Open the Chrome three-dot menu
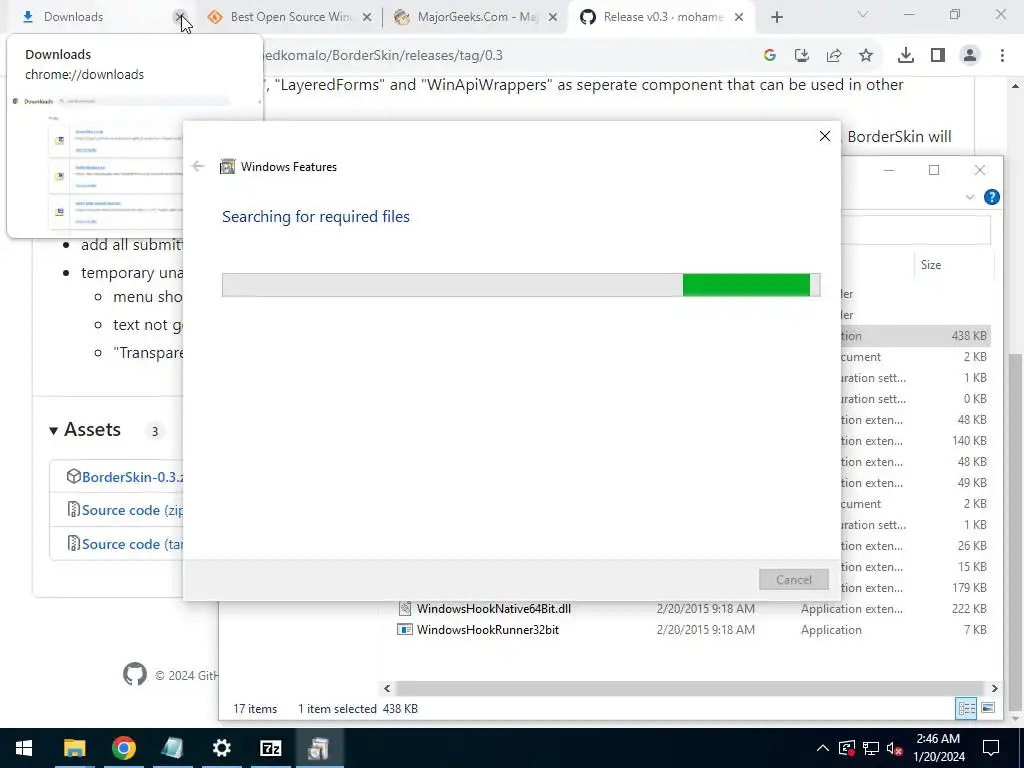Viewport: 1024px width, 768px height. coord(1002,56)
